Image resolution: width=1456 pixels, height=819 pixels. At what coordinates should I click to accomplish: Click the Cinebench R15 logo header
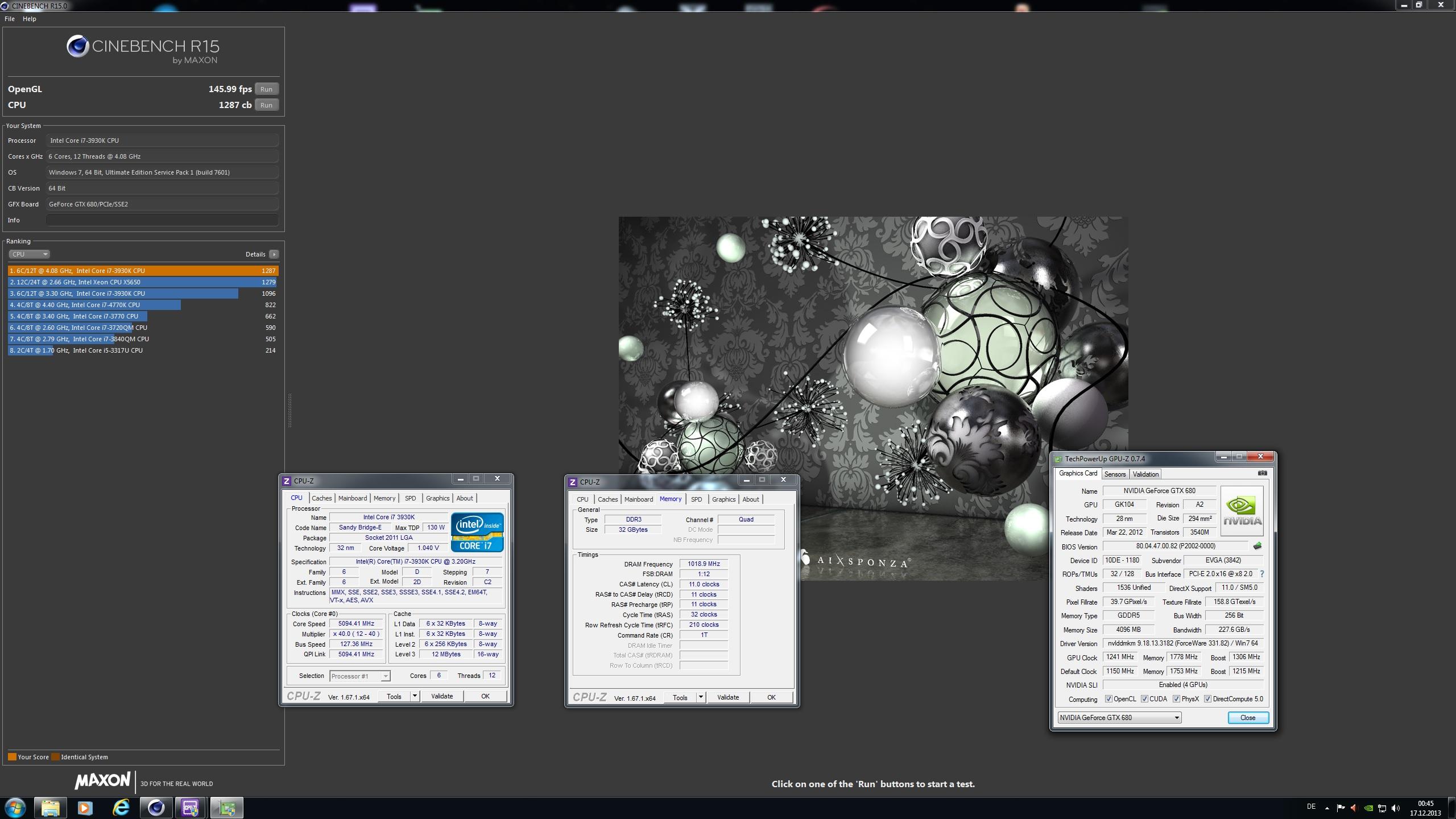(143, 49)
